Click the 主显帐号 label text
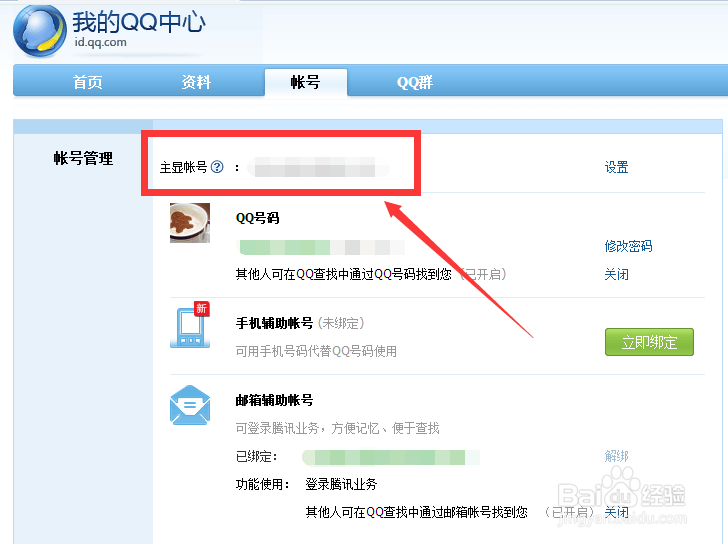The width and height of the screenshot is (728, 544). pyautogui.click(x=183, y=167)
